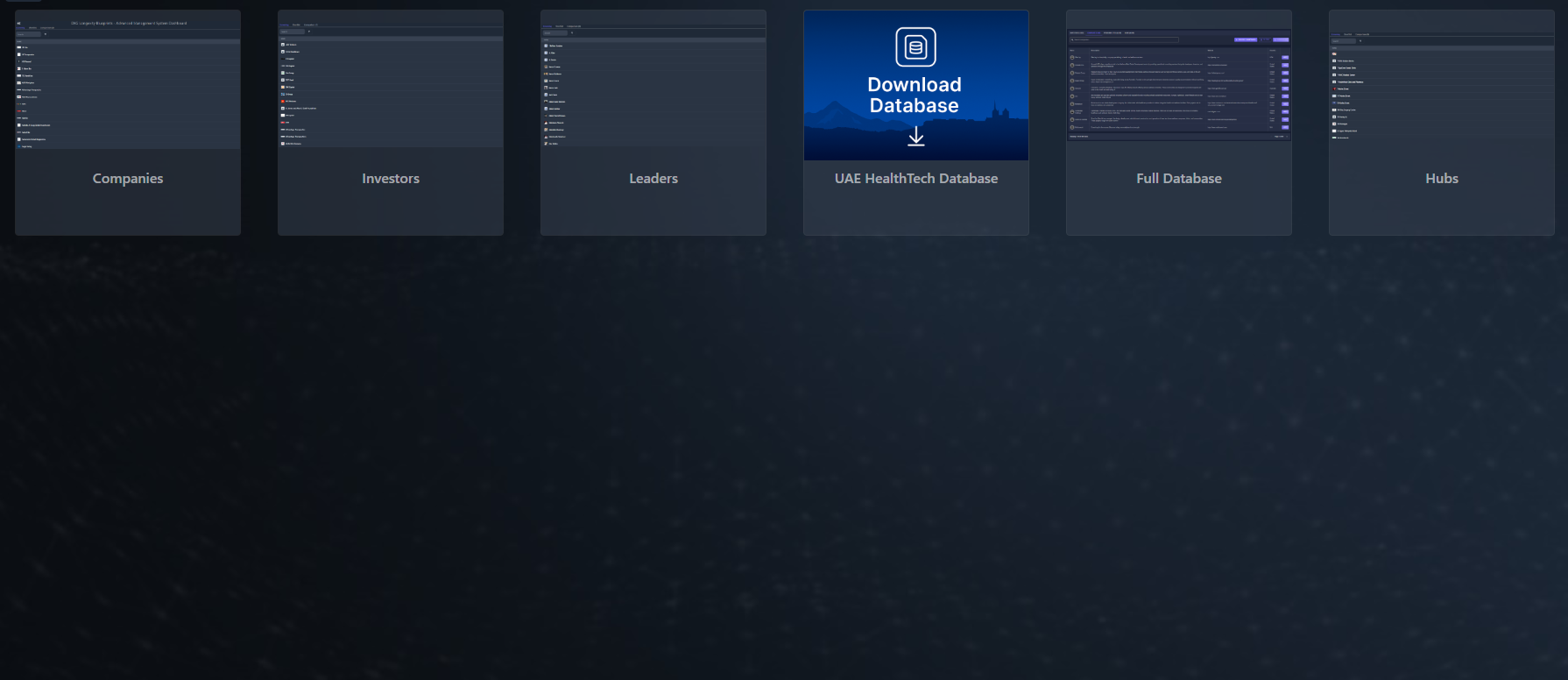Click the search box in Companies preview
1568x680 pixels.
pos(29,34)
